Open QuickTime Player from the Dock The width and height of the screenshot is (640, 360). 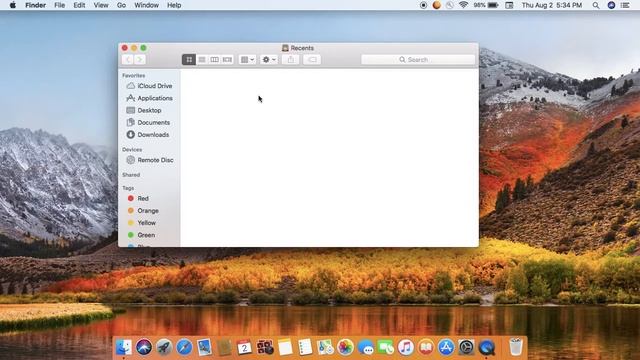[x=487, y=347]
